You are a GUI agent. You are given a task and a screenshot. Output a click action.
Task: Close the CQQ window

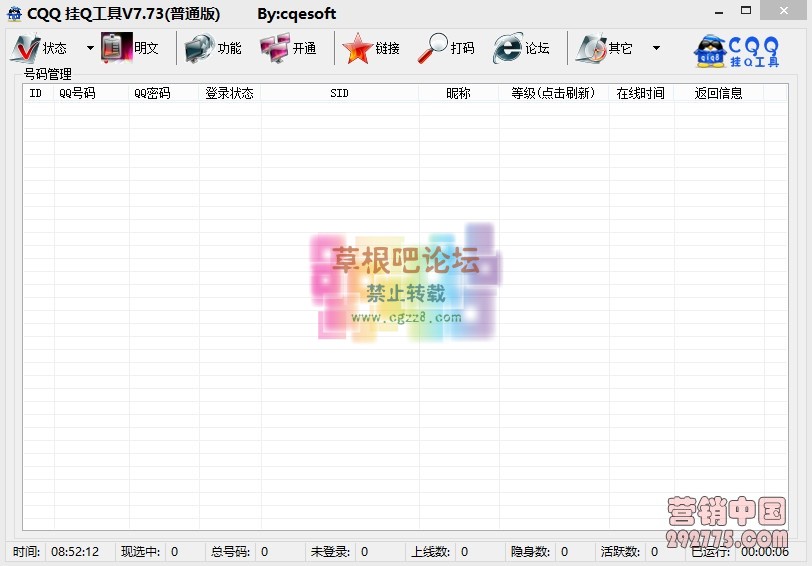coord(784,10)
